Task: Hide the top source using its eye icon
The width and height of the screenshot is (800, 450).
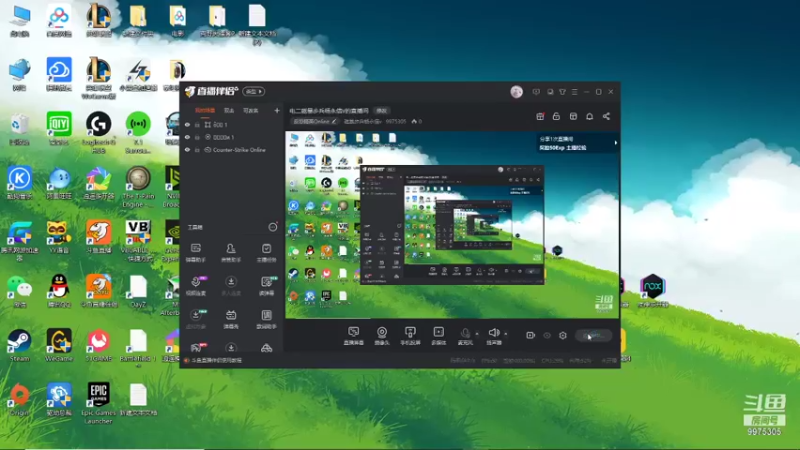Action: (187, 124)
